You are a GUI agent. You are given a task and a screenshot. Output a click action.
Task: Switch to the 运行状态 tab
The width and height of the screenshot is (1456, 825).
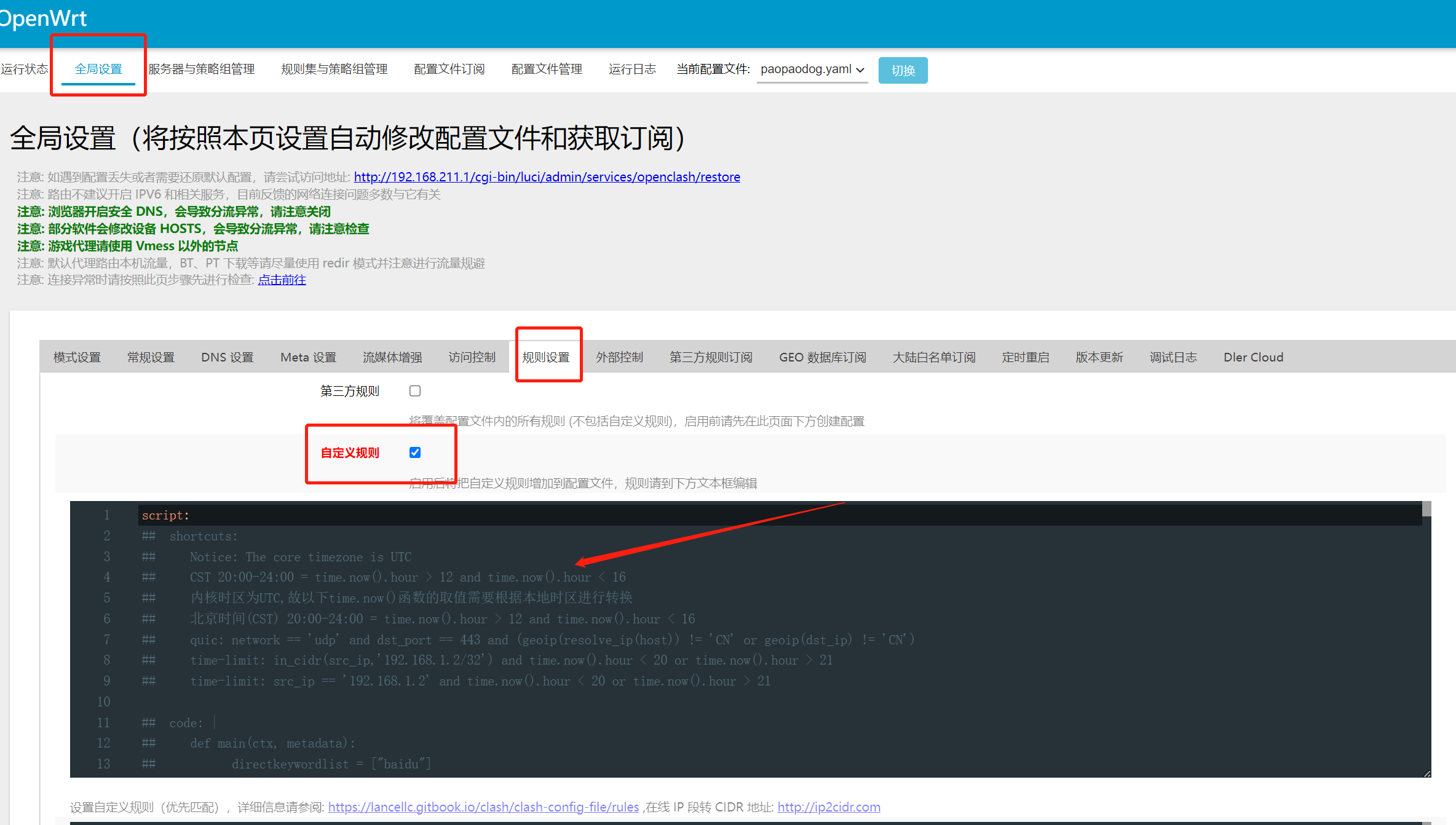25,69
